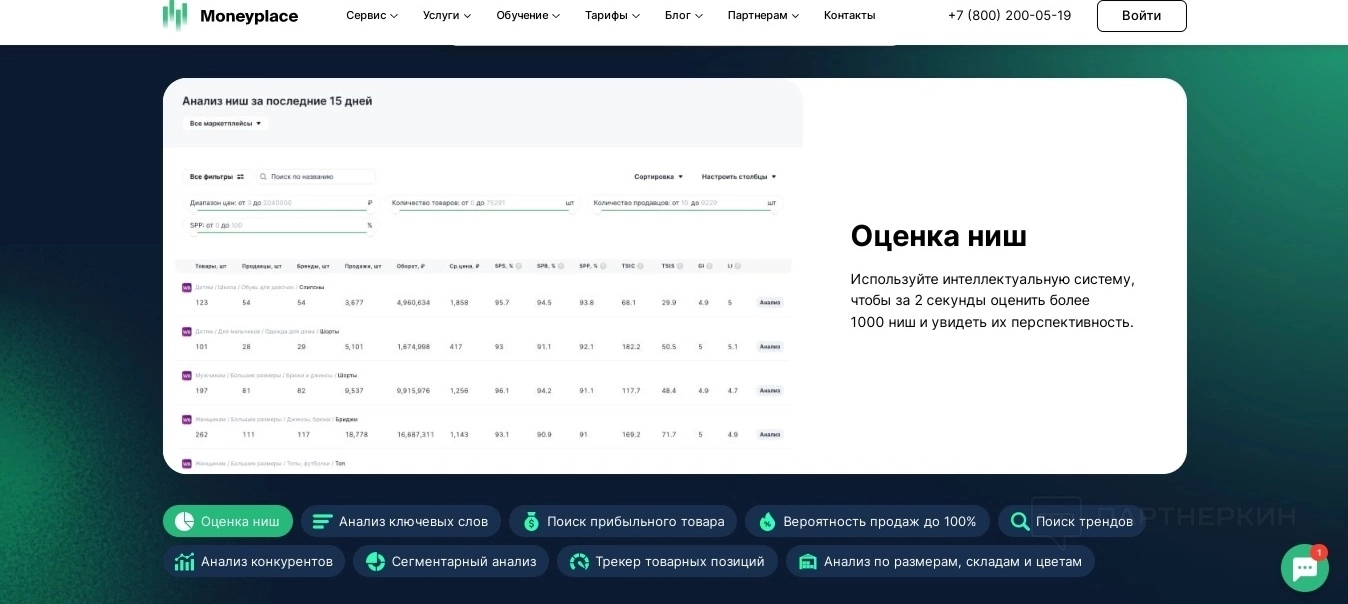Expand the Сервис dropdown menu

click(x=372, y=15)
